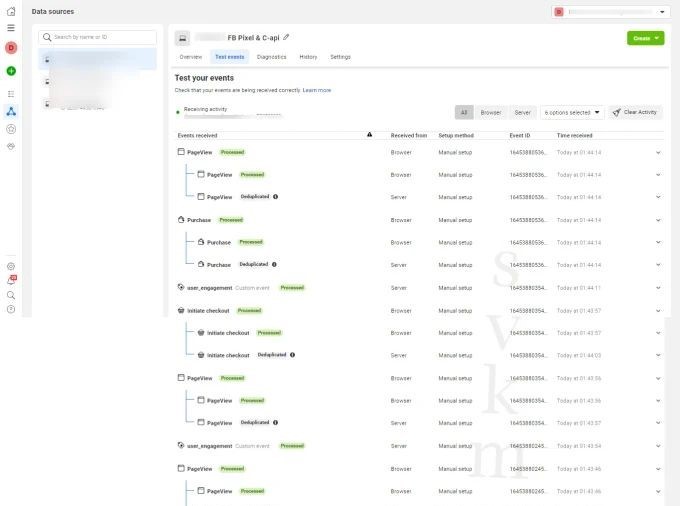Screen dimensions: 680x506
Task: Click user_engagement icon for the 01:43:54 event
Action: click(181, 445)
